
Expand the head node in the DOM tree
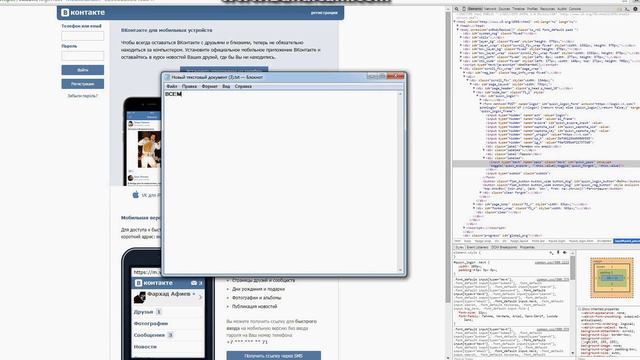(458, 26)
